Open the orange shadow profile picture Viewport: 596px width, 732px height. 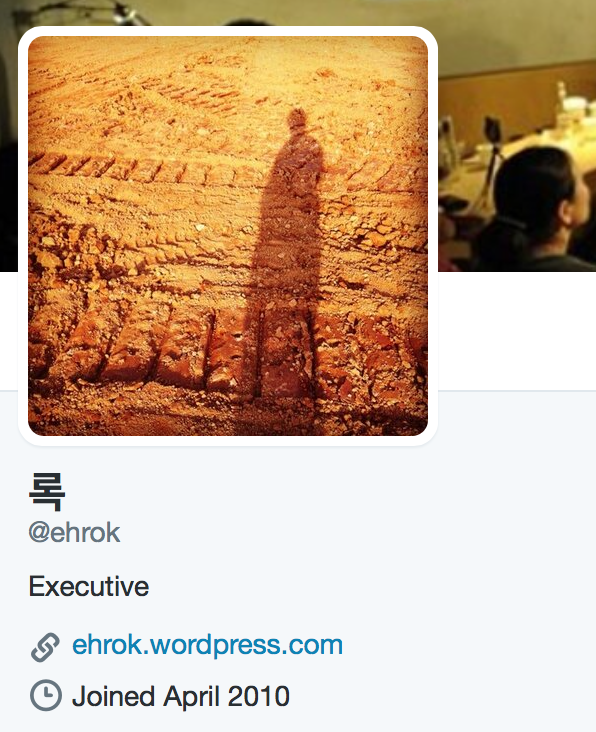pos(228,236)
